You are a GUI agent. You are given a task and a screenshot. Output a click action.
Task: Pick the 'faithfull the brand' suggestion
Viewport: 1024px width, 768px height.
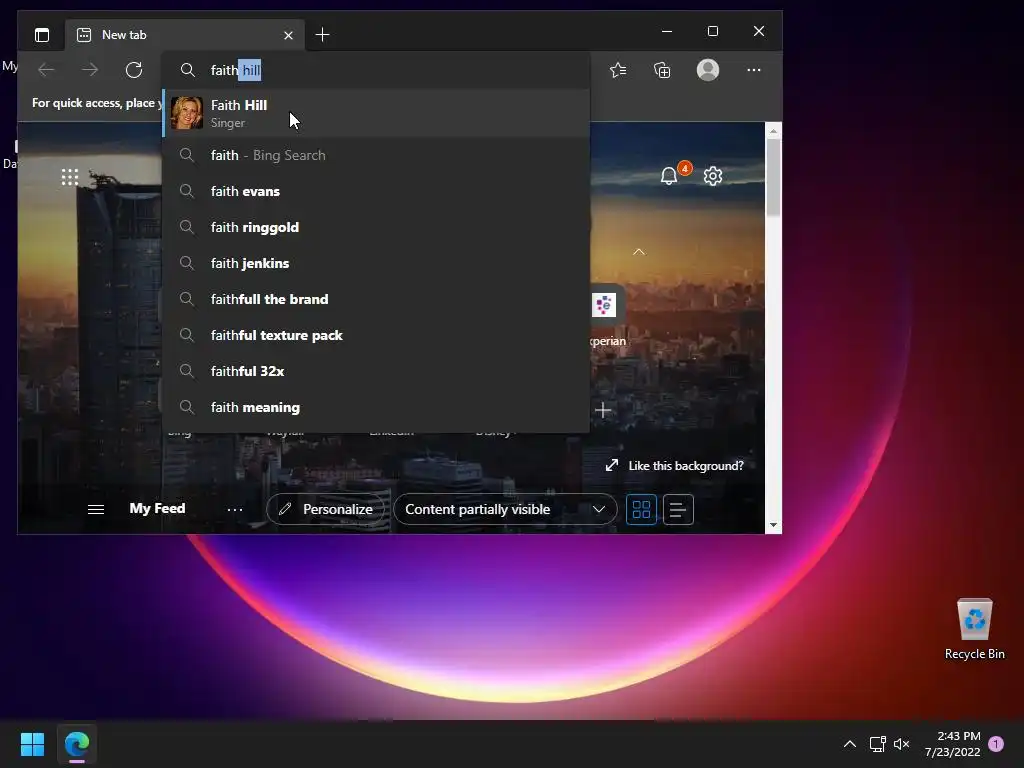[376, 299]
